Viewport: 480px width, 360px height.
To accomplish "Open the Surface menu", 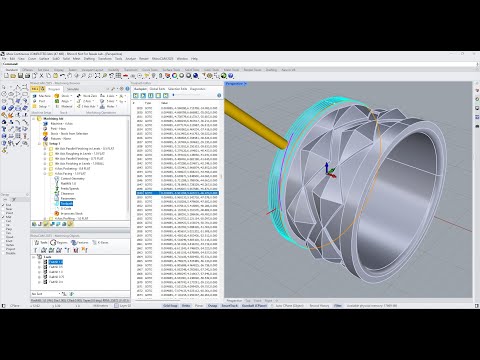I will click(44, 59).
